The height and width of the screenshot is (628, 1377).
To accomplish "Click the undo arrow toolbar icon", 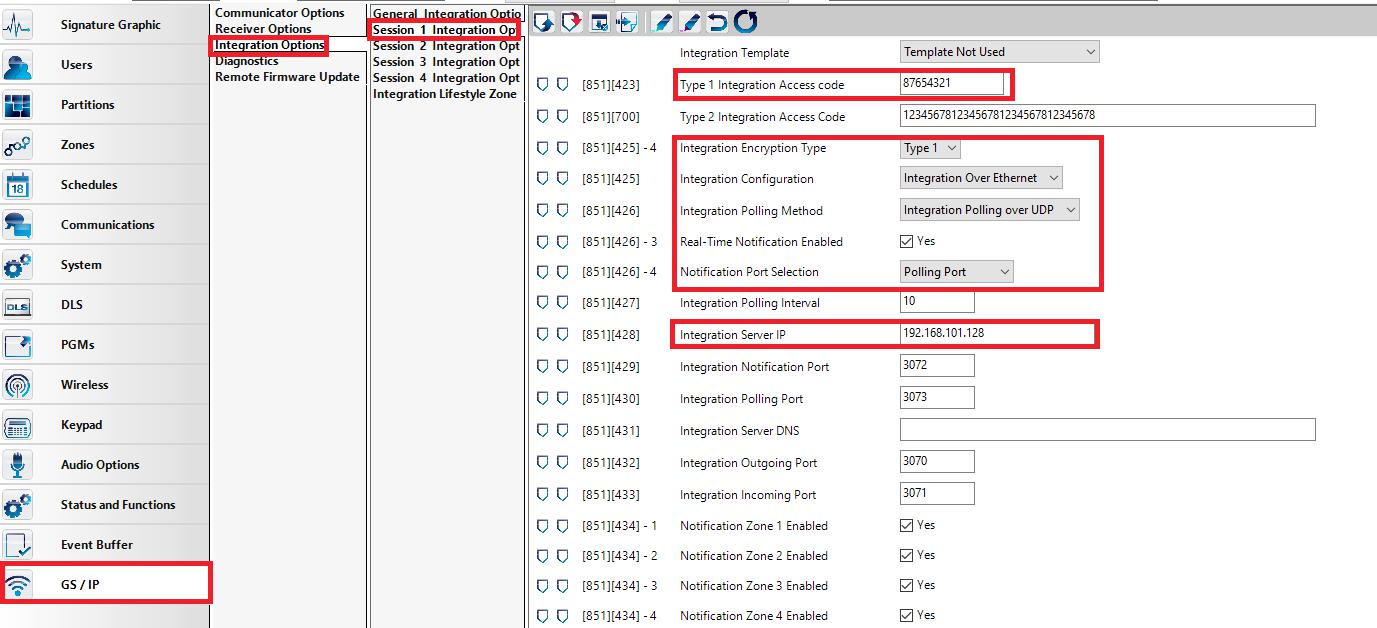I will coord(717,21).
